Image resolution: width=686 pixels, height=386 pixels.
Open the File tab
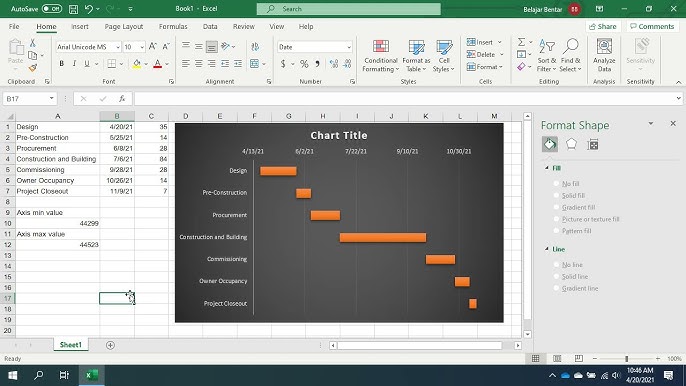point(14,27)
